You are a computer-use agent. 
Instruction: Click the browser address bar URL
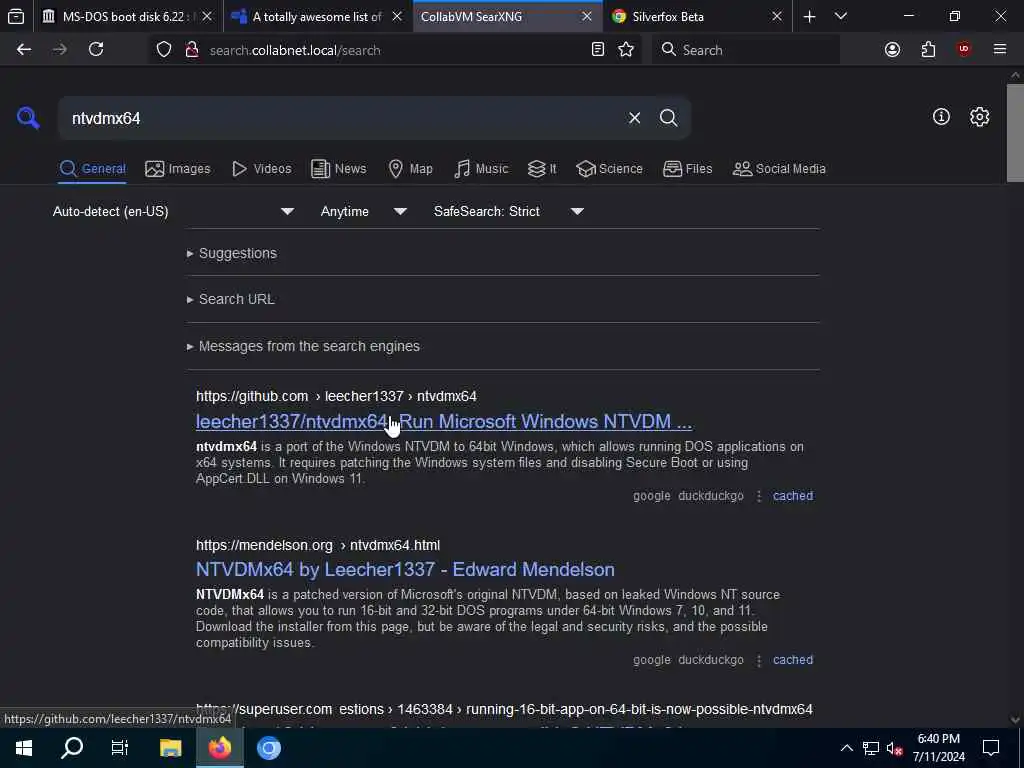[x=295, y=50]
